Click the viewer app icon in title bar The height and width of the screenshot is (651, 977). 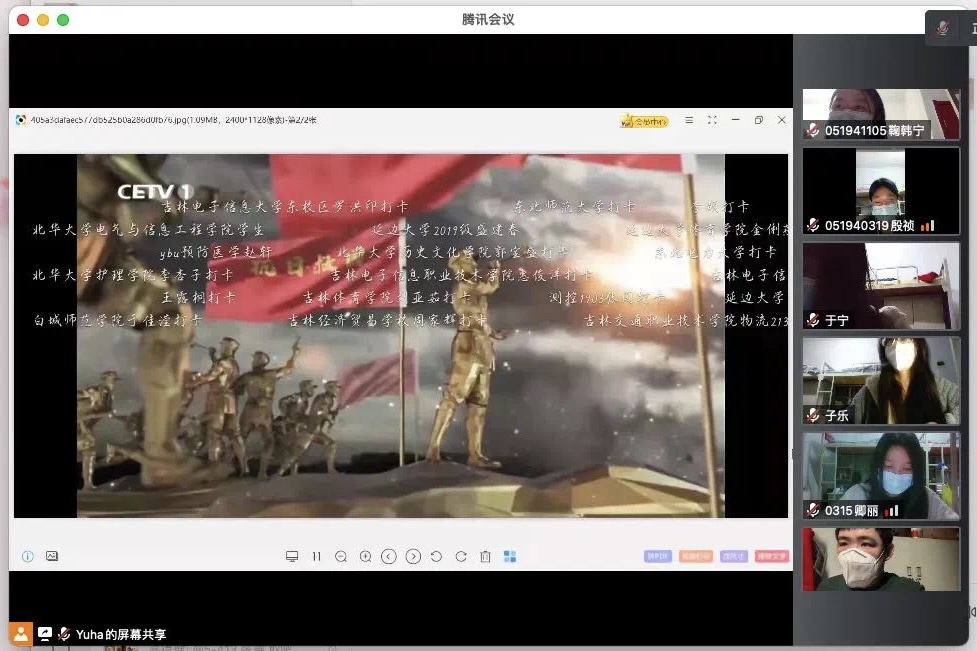[x=21, y=120]
